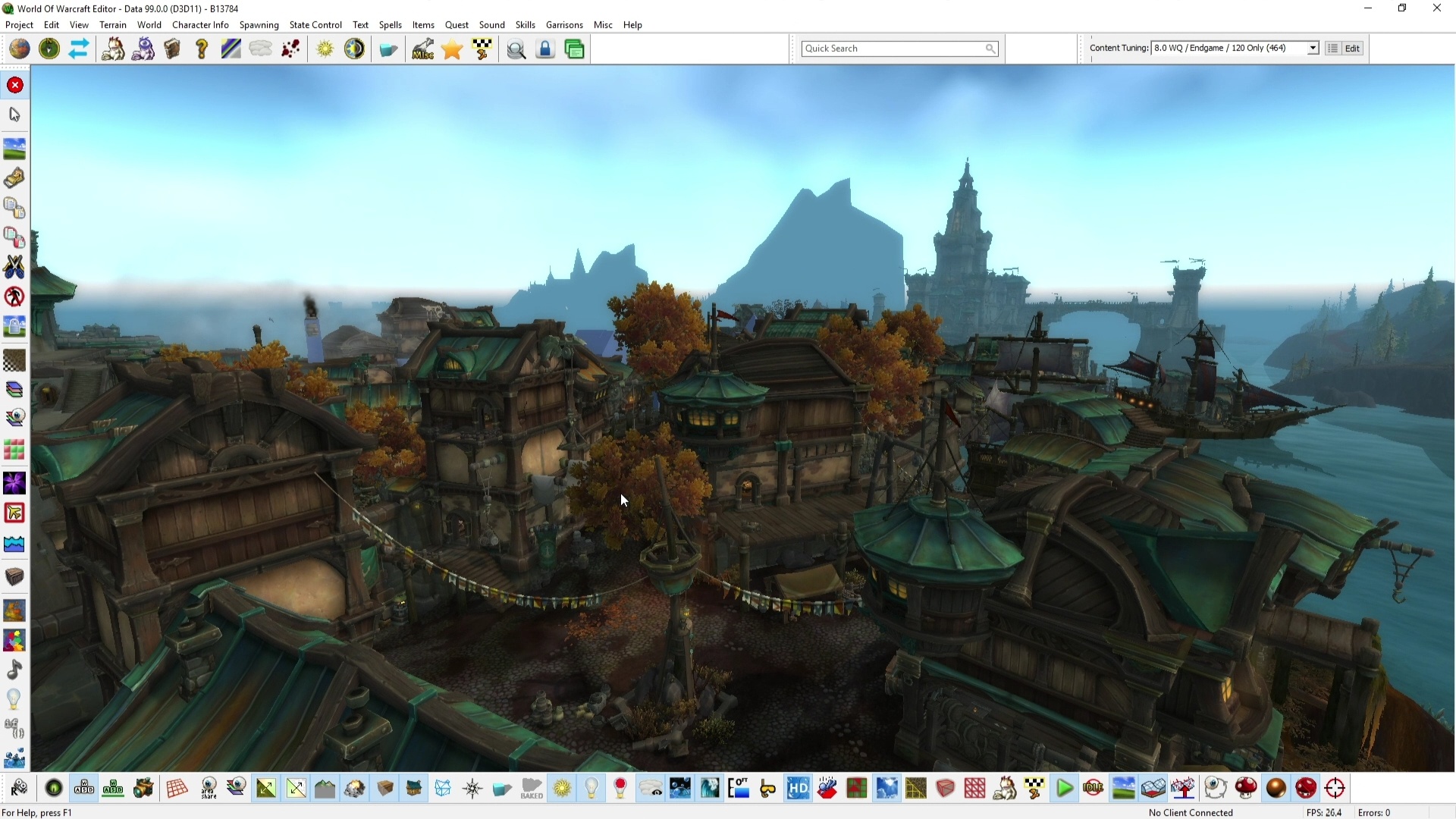This screenshot has width=1456, height=819.
Task: Click the Quick Search magnifier icon
Action: point(990,49)
